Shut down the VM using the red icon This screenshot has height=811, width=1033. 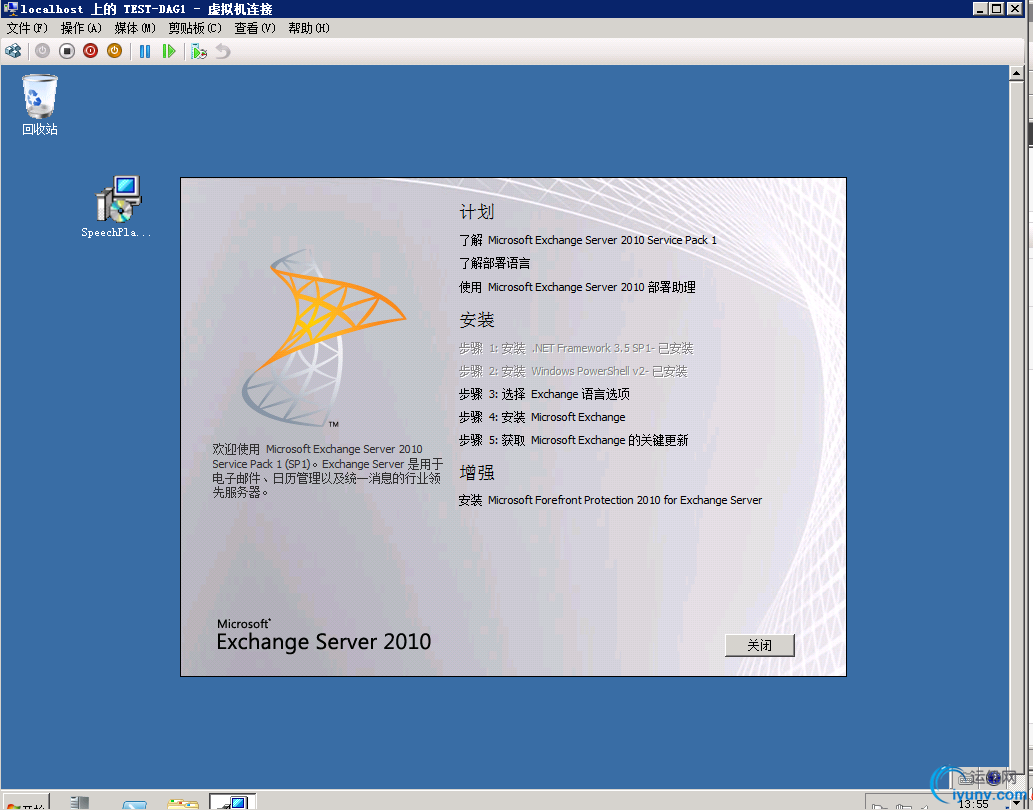90,51
